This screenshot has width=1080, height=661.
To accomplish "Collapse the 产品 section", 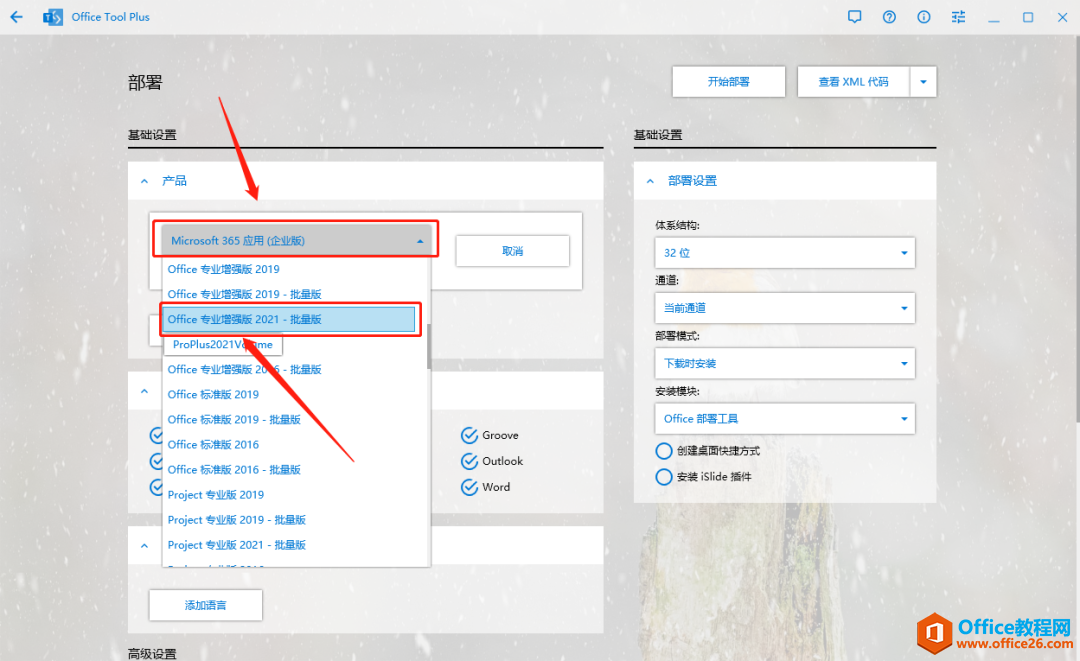I will pos(144,181).
